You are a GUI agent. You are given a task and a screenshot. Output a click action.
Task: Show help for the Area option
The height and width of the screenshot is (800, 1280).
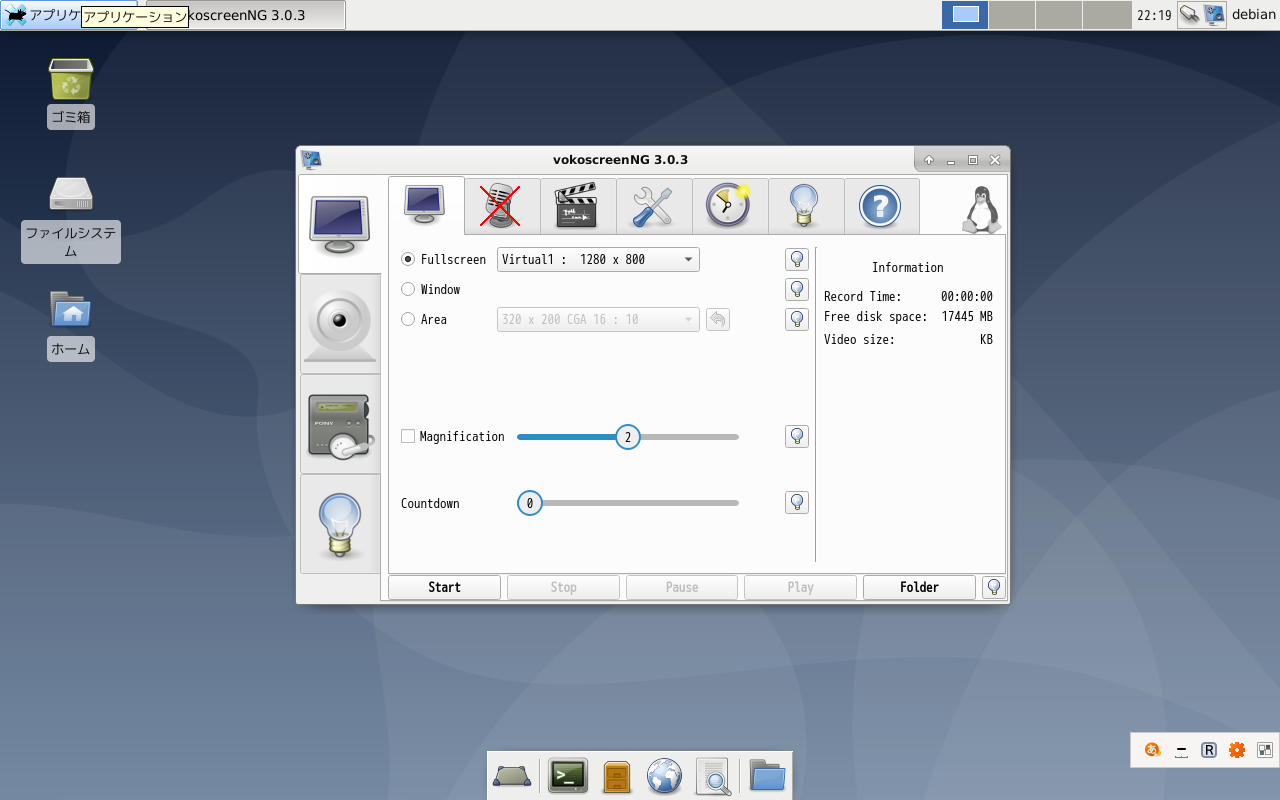[797, 319]
